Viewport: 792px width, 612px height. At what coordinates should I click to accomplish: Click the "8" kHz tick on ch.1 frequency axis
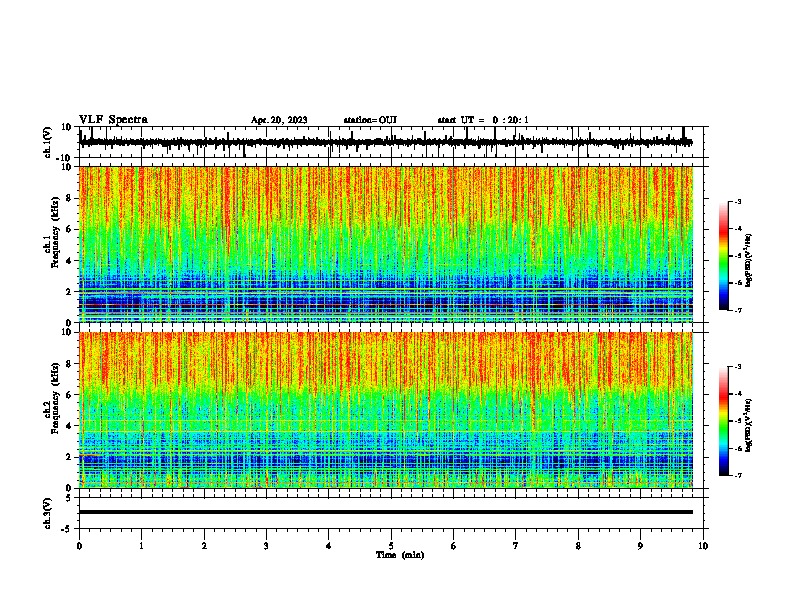click(x=69, y=198)
